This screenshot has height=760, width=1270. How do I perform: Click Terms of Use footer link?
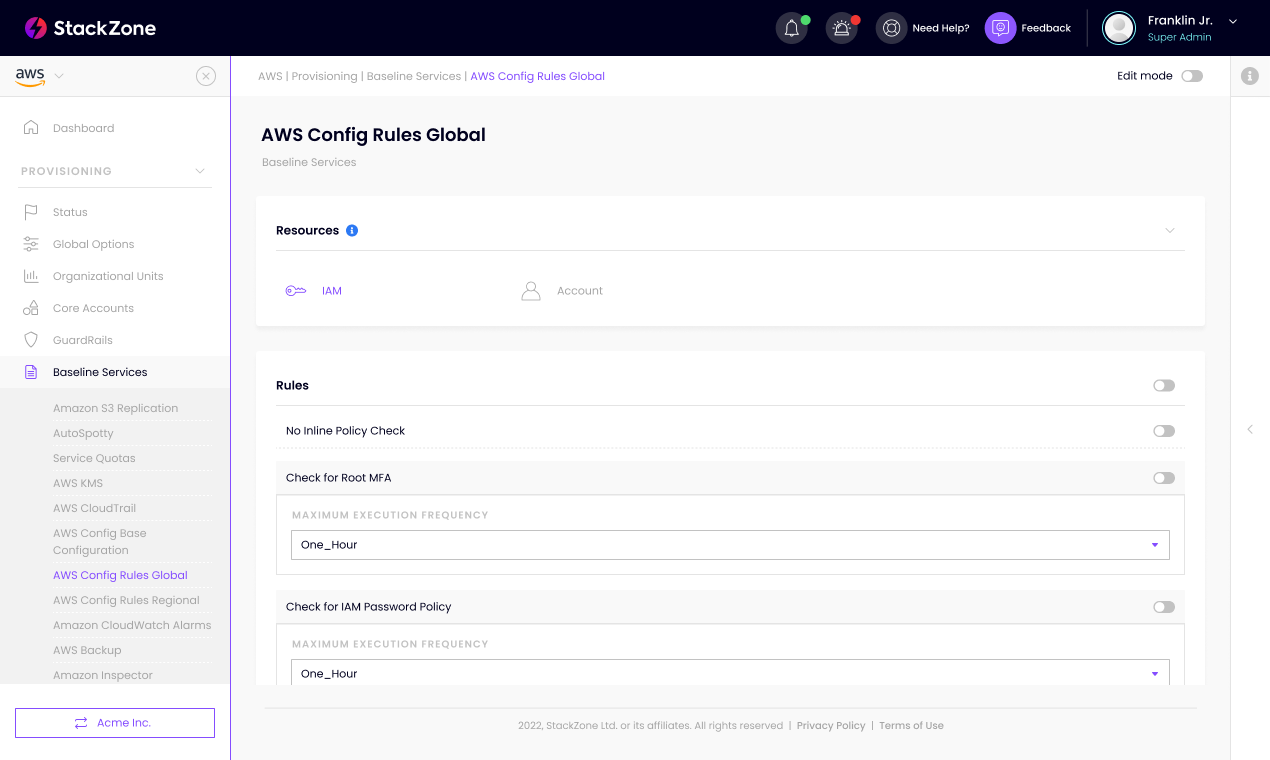coord(911,726)
